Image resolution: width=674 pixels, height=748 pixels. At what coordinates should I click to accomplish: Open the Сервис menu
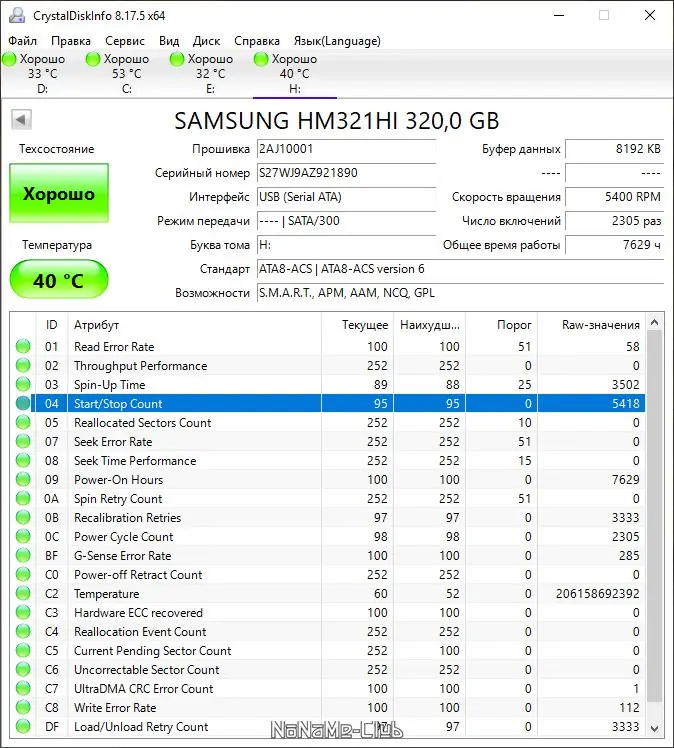125,41
